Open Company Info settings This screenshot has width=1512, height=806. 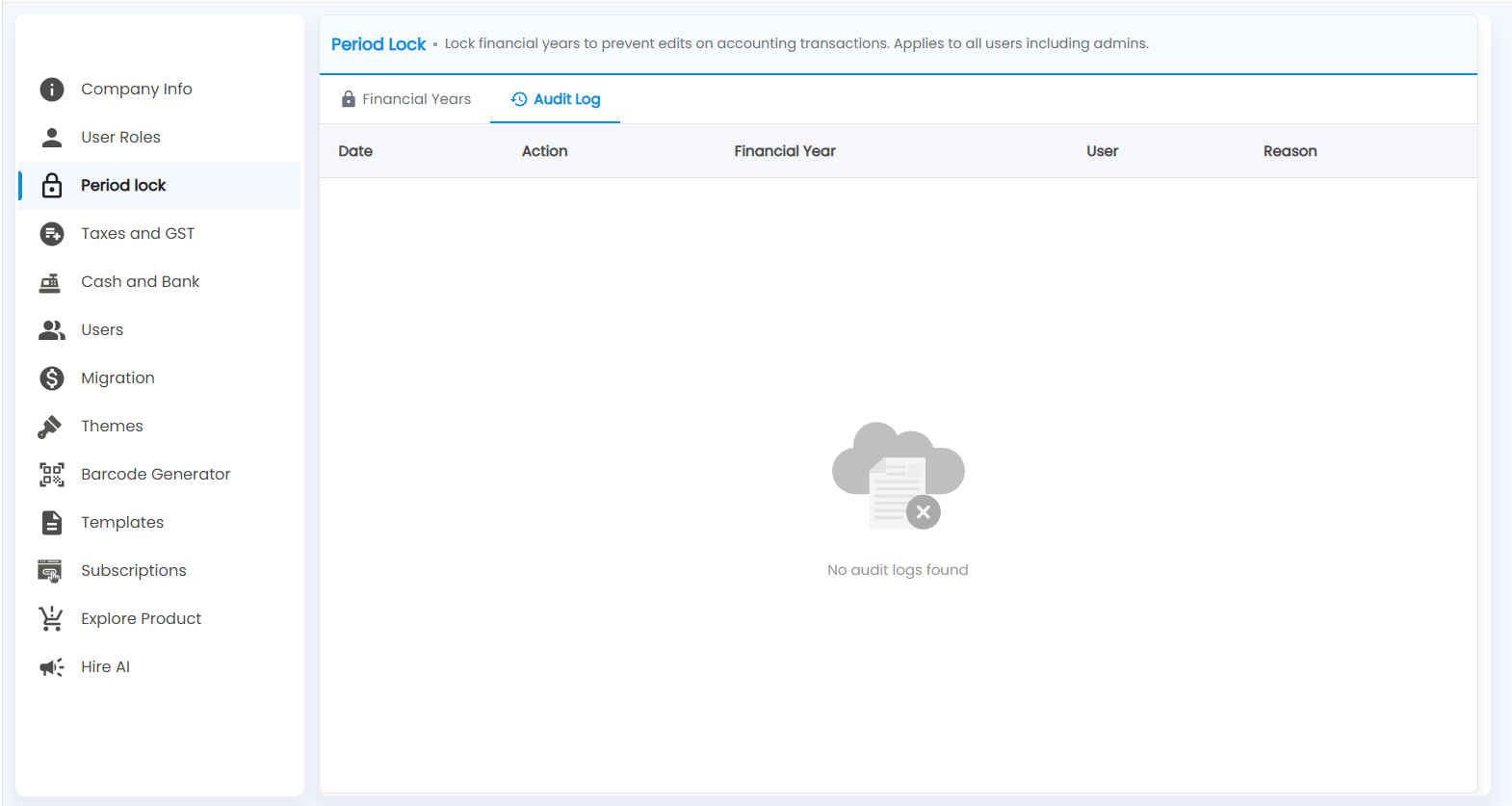(160, 90)
